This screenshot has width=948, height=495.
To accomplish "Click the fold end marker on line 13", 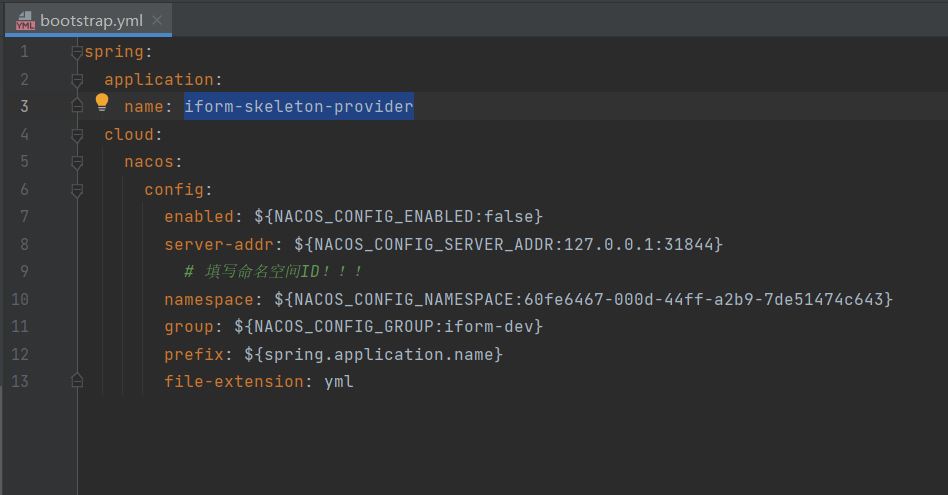I will [x=77, y=381].
